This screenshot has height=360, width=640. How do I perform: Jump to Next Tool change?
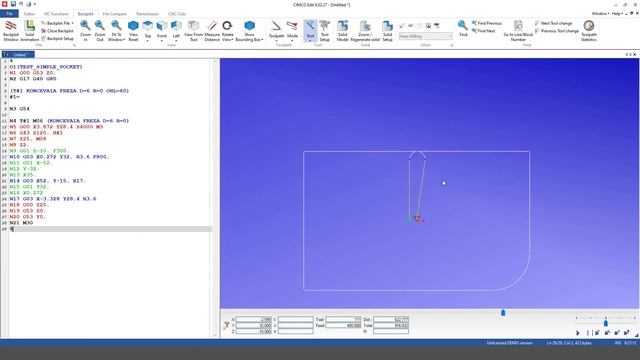[553, 23]
